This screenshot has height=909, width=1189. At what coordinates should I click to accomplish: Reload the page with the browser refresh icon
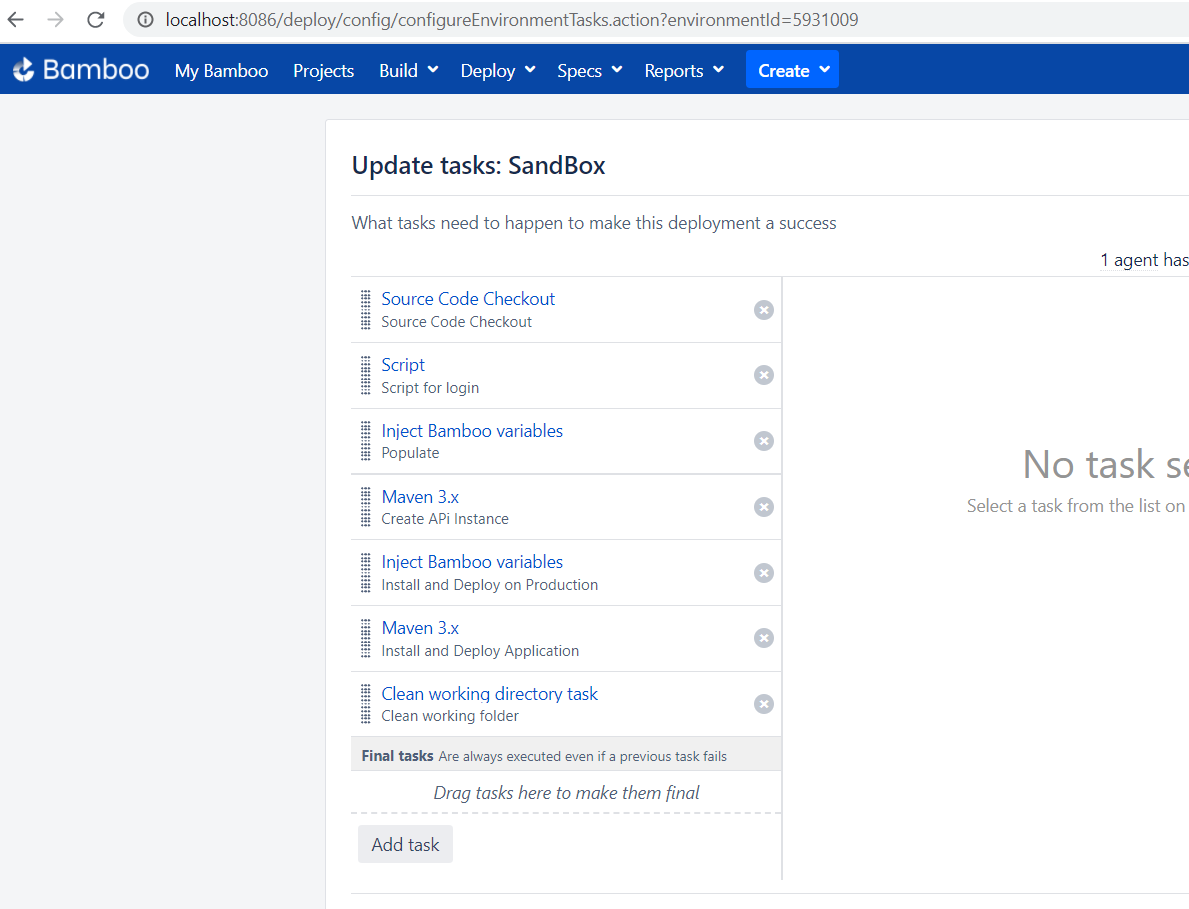pyautogui.click(x=96, y=20)
